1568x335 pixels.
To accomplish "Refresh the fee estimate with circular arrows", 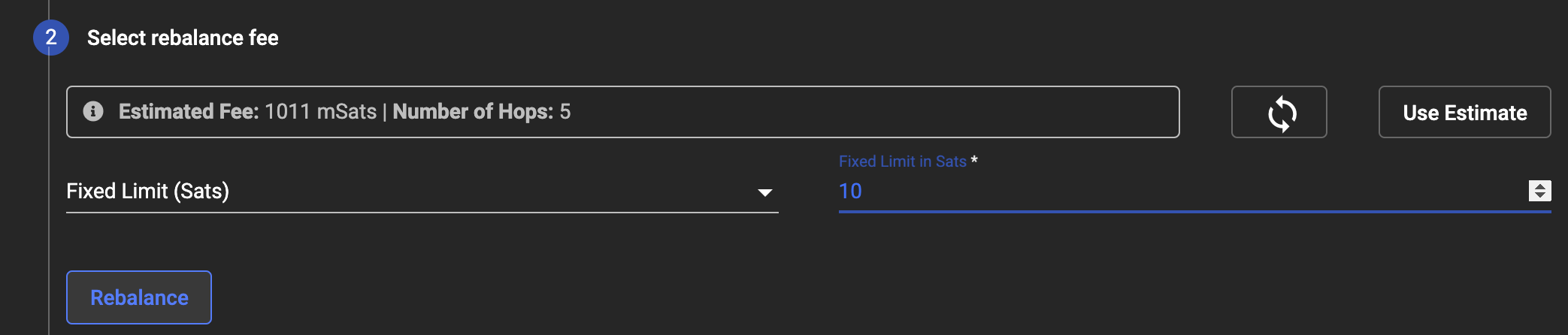I will click(1279, 113).
